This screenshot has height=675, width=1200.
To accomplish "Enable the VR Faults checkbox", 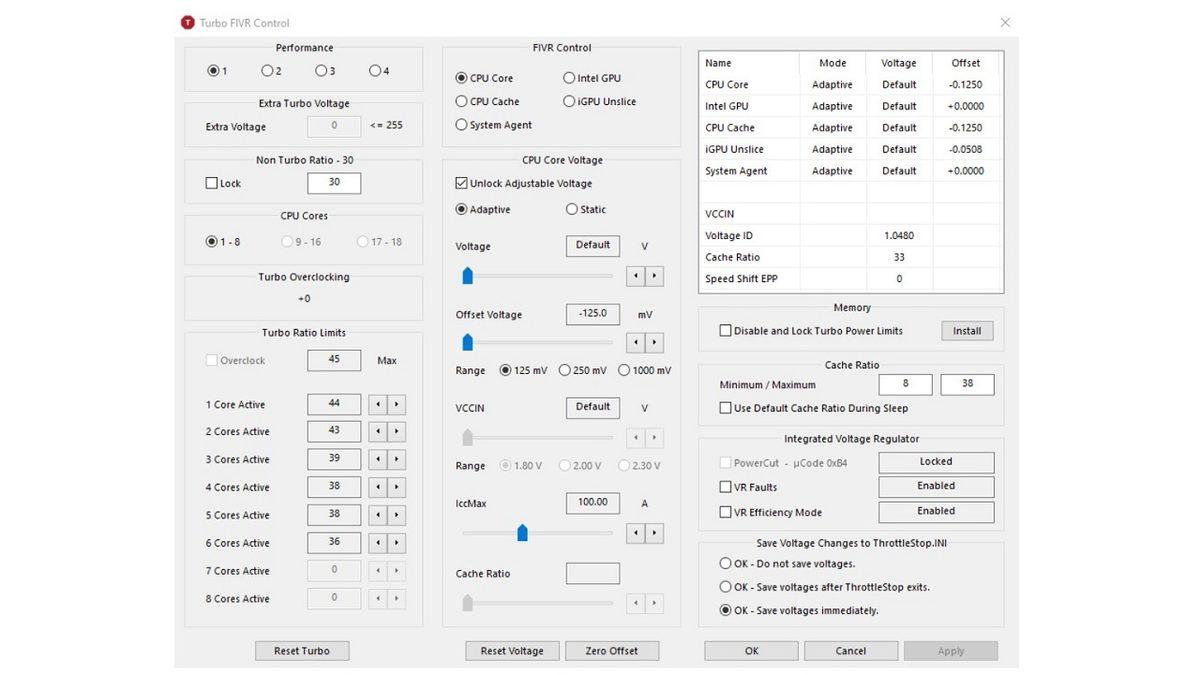I will coord(725,486).
